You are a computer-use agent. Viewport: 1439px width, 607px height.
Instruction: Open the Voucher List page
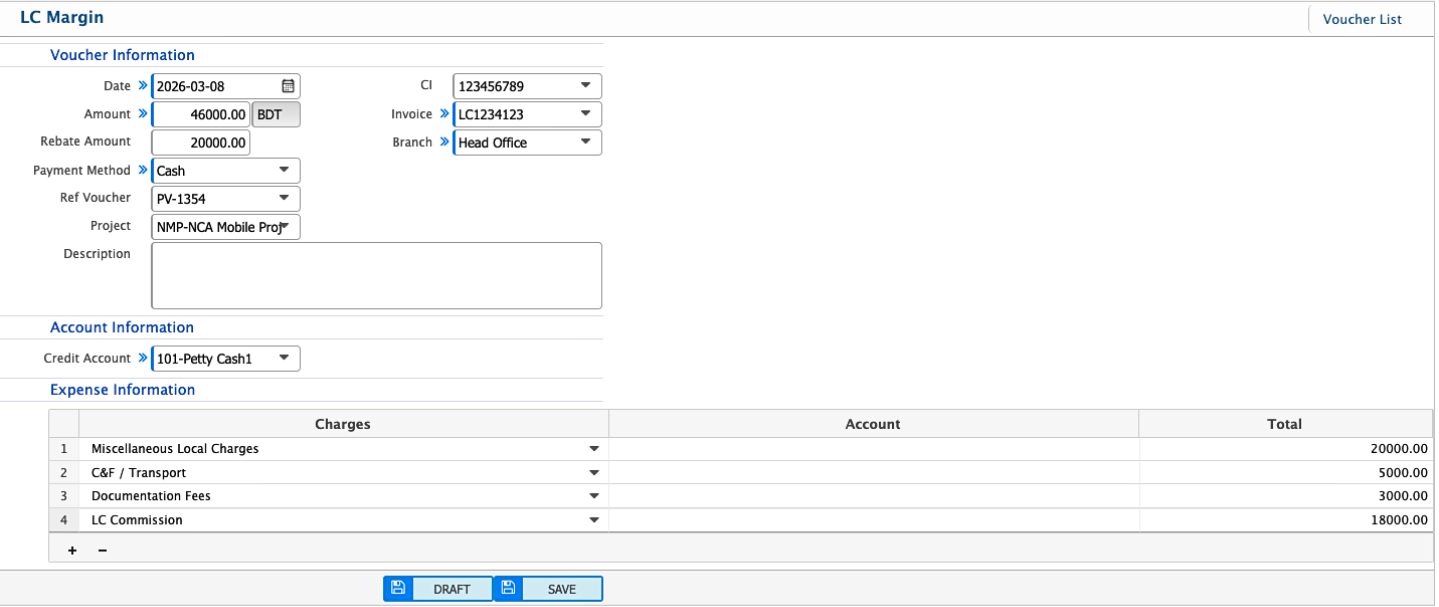pos(1362,18)
